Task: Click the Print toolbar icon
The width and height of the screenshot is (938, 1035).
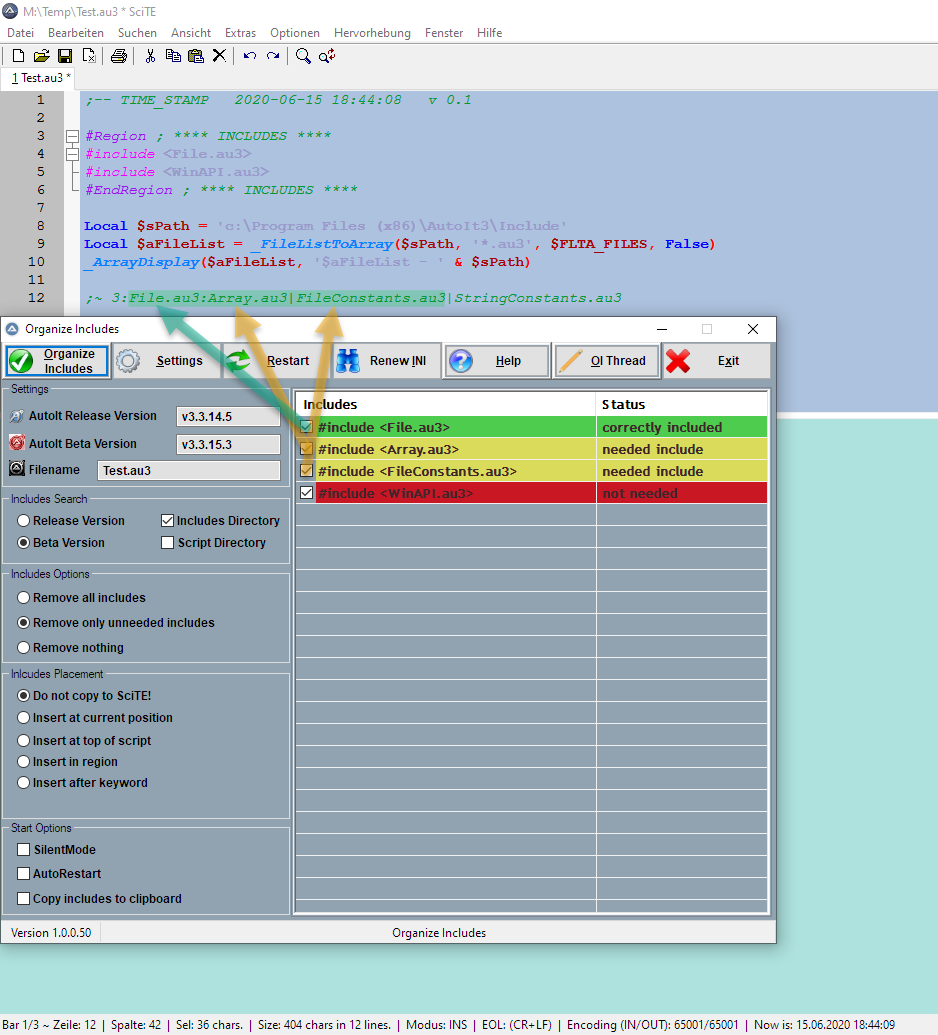Action: pyautogui.click(x=119, y=56)
